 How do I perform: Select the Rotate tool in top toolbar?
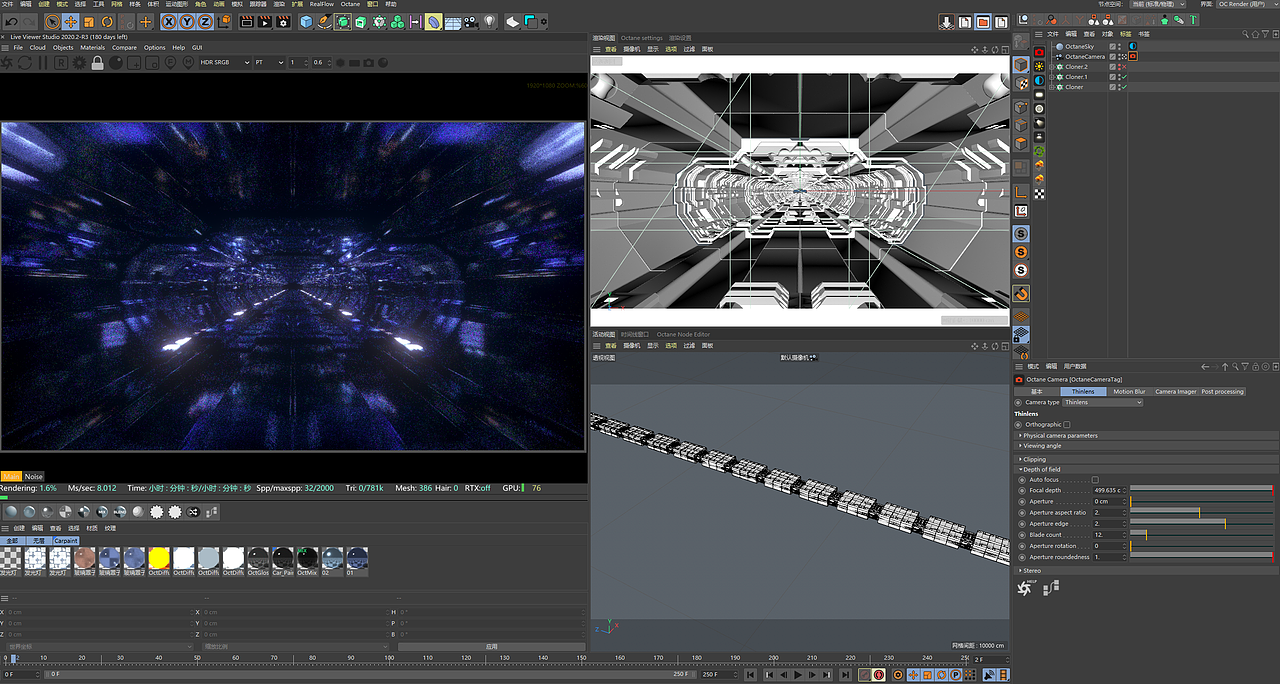107,21
